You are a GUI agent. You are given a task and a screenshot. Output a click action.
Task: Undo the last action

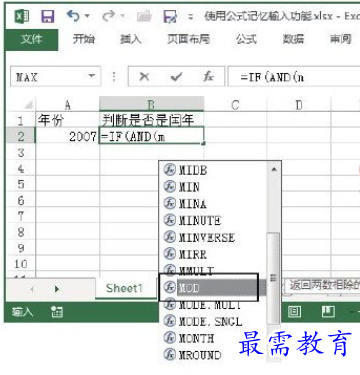[x=72, y=16]
